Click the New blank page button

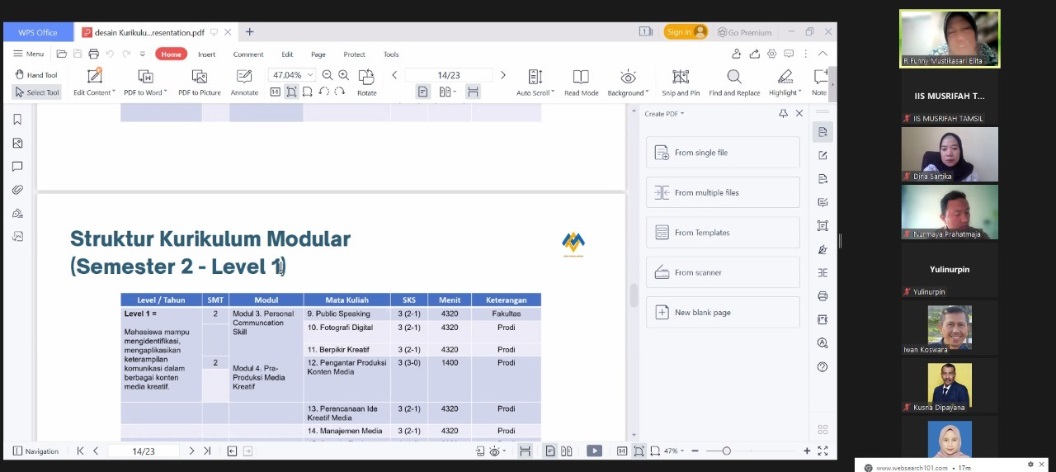(x=723, y=312)
